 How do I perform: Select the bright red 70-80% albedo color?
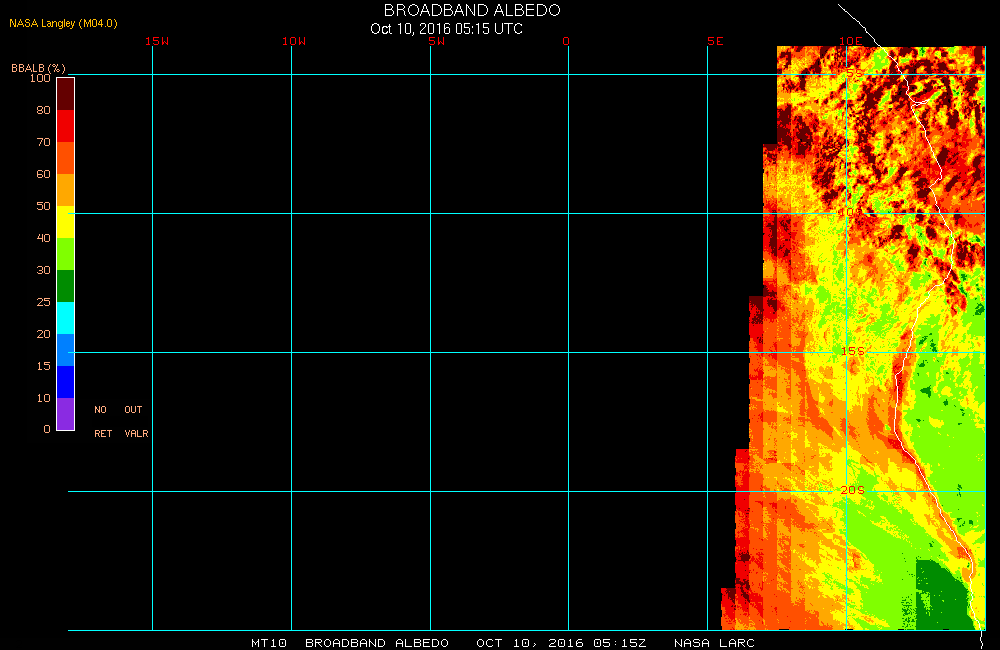[65, 126]
